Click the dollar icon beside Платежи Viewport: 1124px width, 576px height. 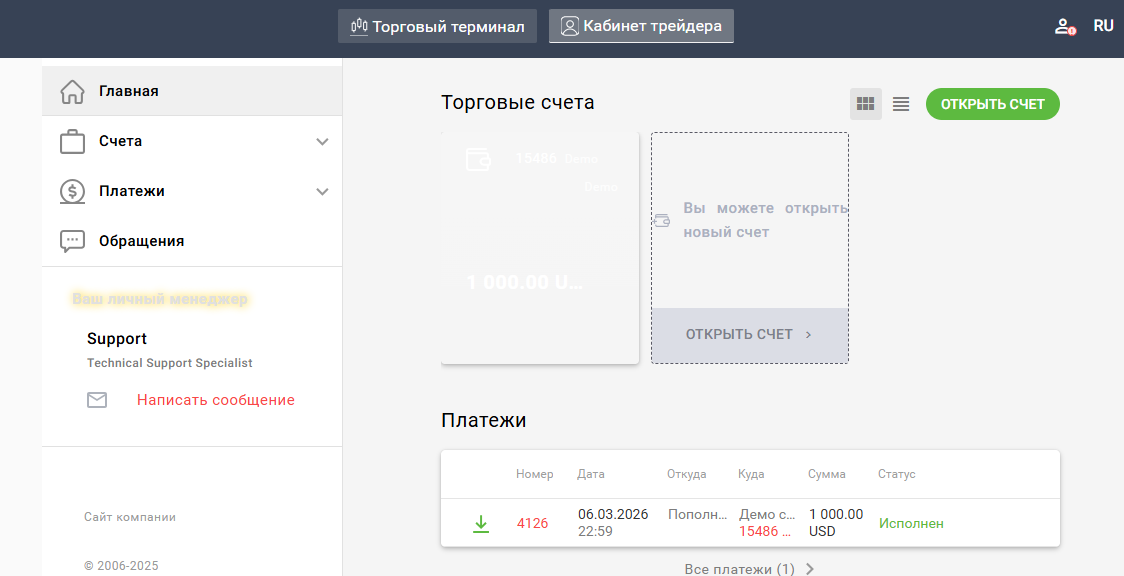point(72,191)
